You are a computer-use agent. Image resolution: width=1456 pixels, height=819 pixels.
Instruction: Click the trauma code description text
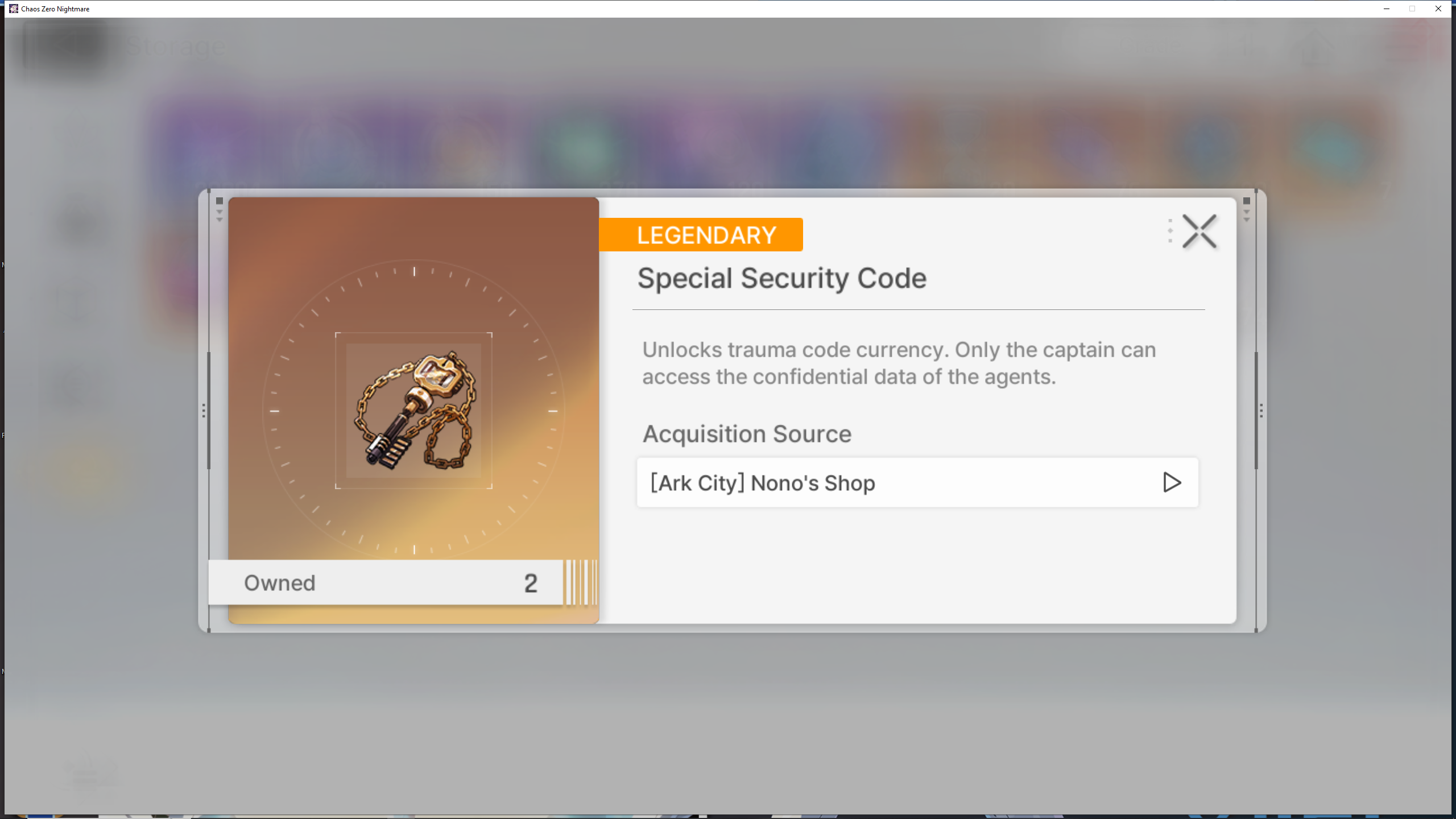coord(899,363)
